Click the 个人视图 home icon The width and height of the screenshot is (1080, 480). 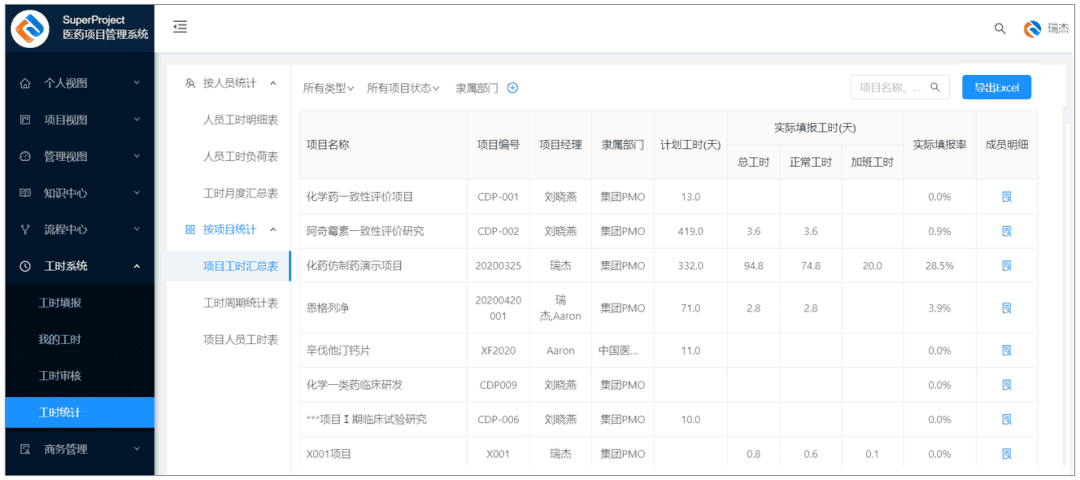coord(25,83)
